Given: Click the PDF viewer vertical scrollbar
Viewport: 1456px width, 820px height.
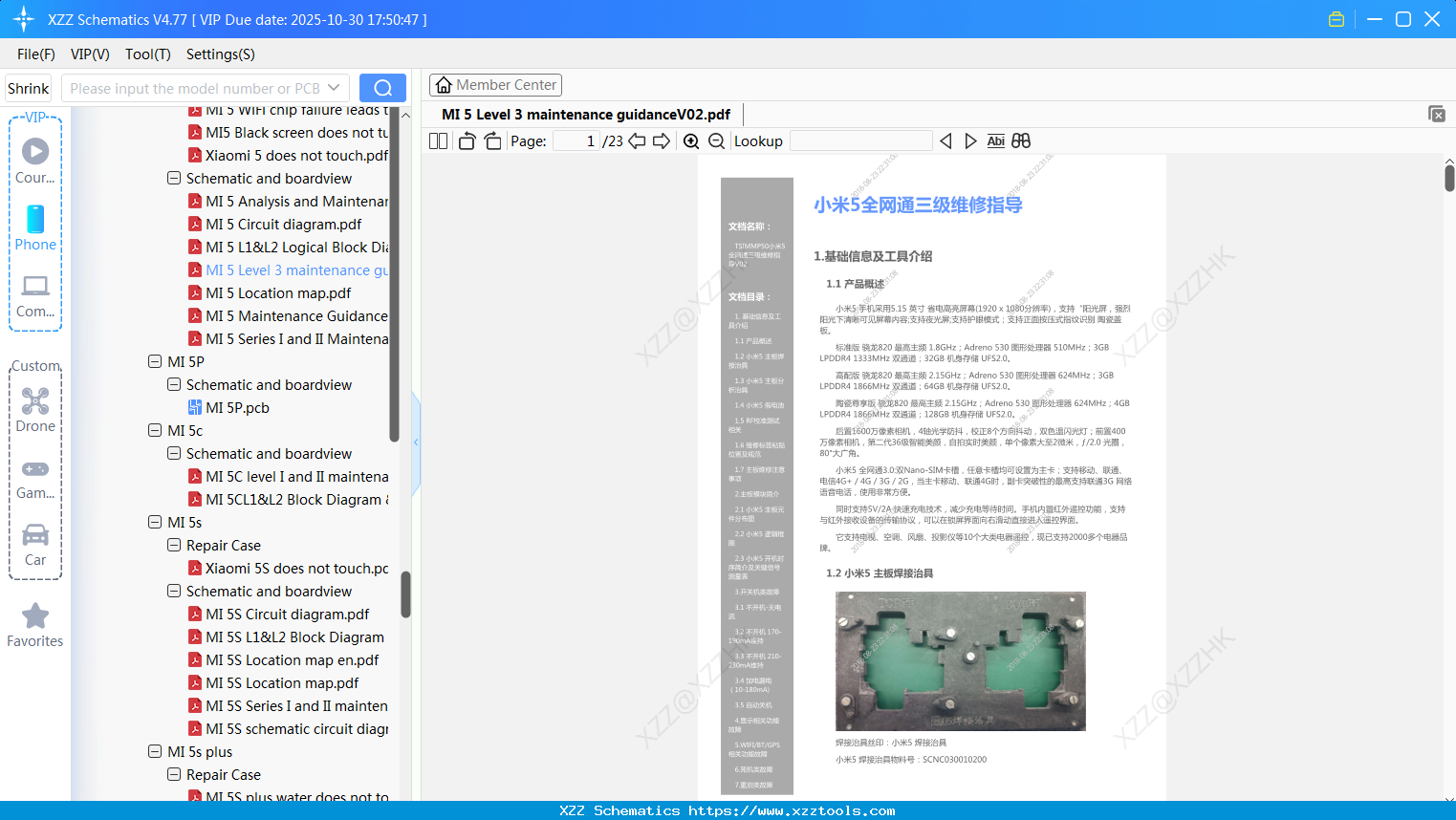Looking at the screenshot, I should point(1449,177).
